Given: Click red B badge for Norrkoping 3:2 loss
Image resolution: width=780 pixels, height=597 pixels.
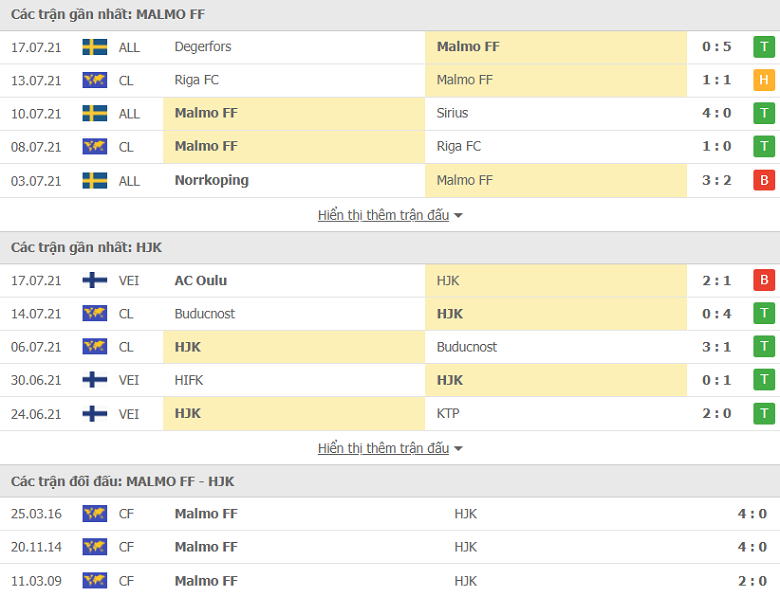Looking at the screenshot, I should pos(764,180).
